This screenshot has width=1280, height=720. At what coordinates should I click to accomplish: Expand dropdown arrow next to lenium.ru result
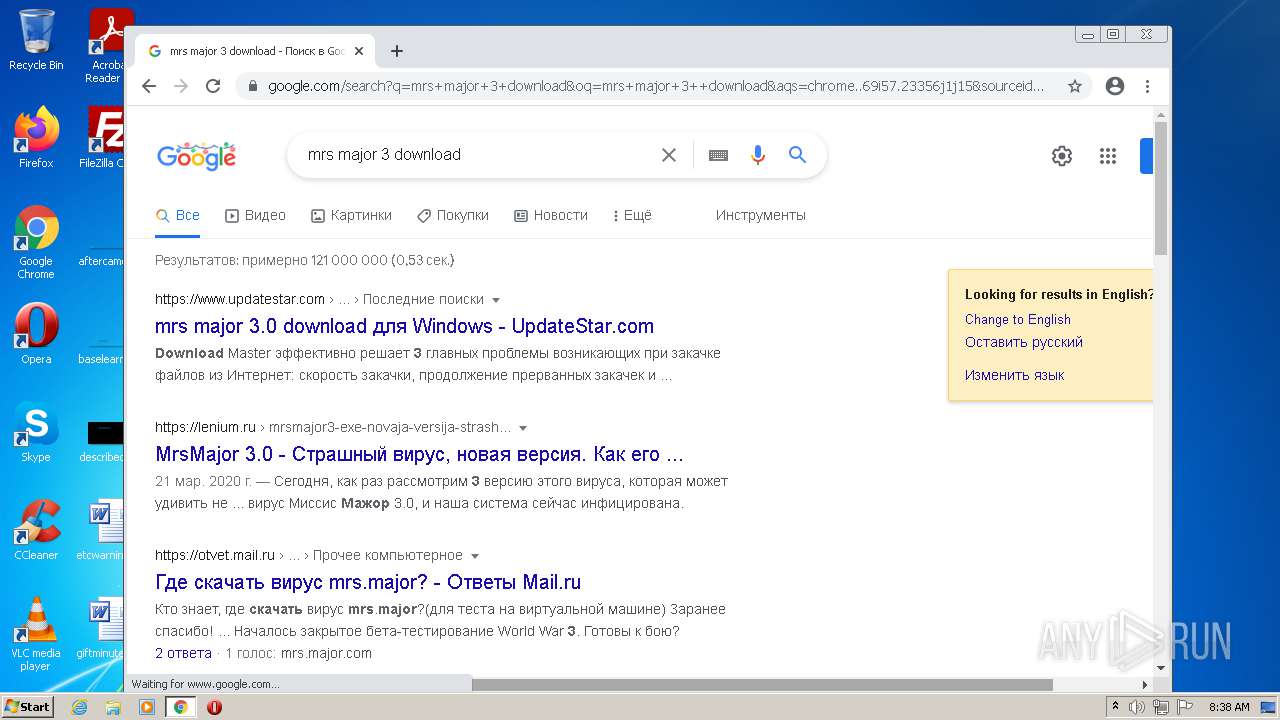[x=523, y=428]
